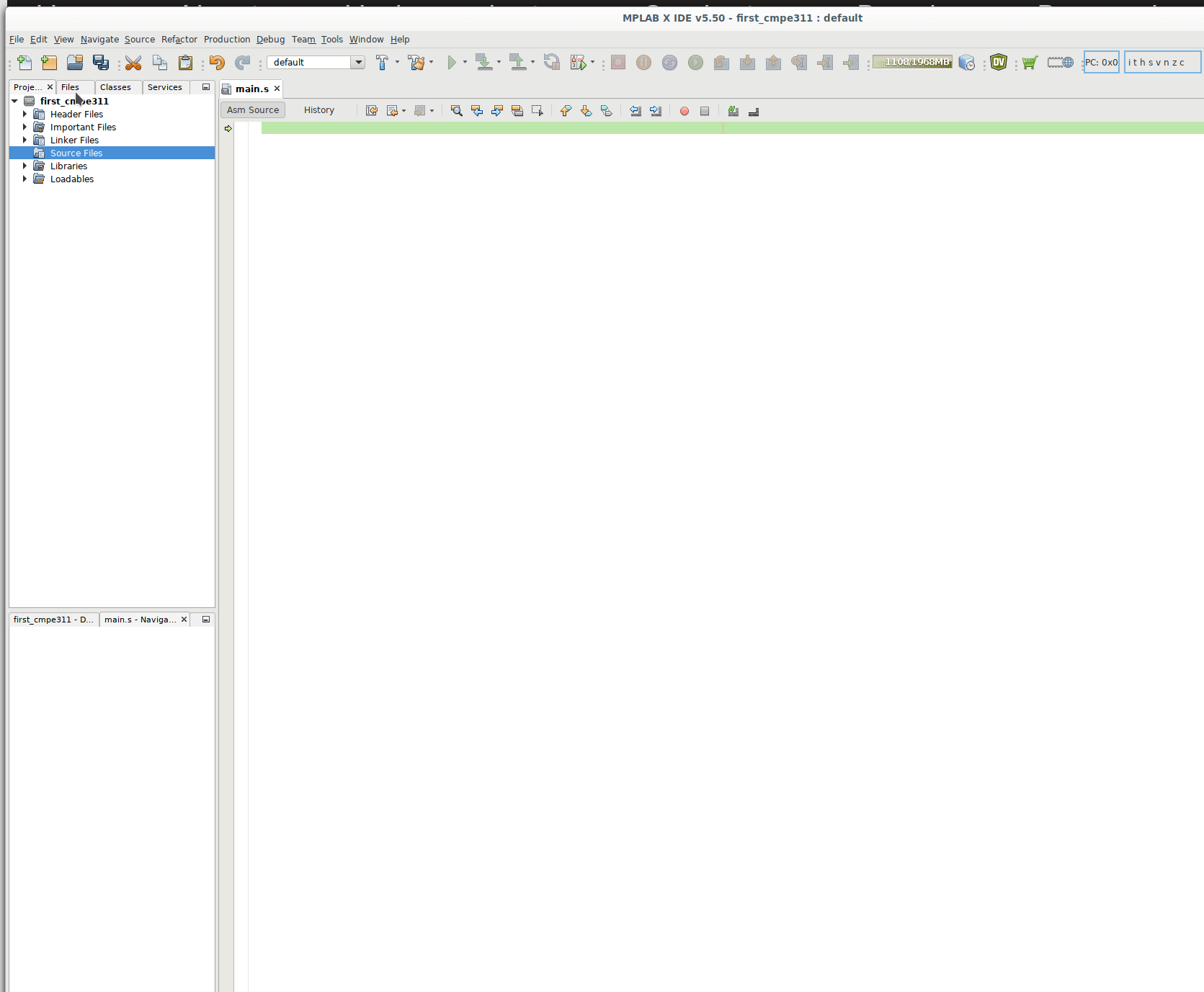Open the Run Project dropdown arrow
Viewport: 1204px width, 992px height.
[465, 63]
